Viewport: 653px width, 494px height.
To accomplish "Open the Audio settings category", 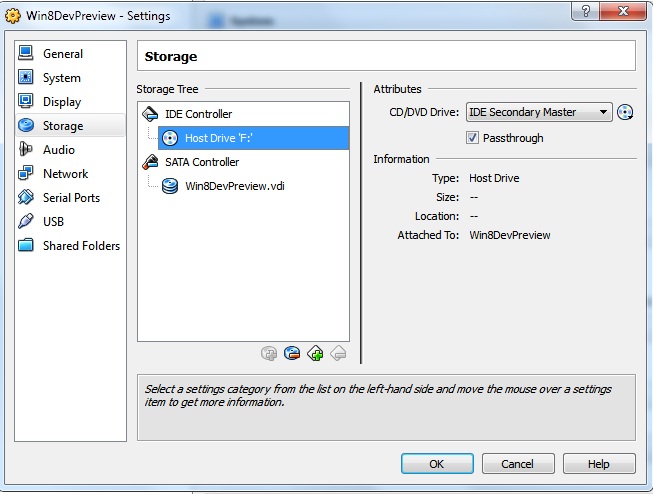I will [x=58, y=150].
